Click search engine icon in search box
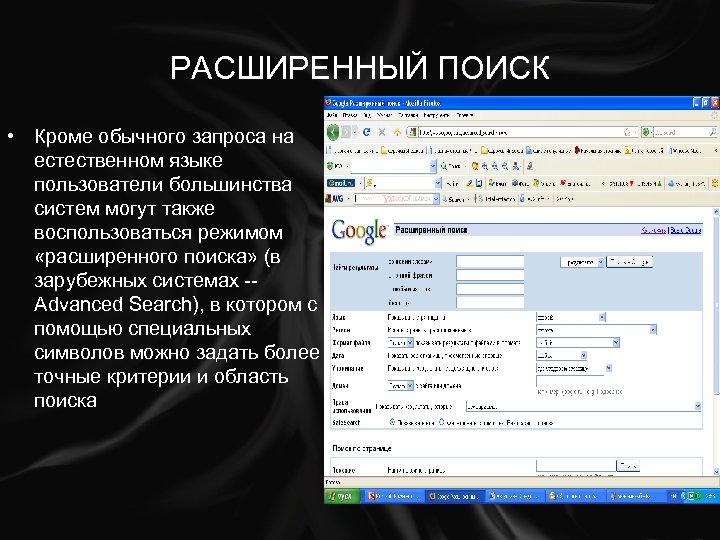The width and height of the screenshot is (720, 540). click(647, 132)
